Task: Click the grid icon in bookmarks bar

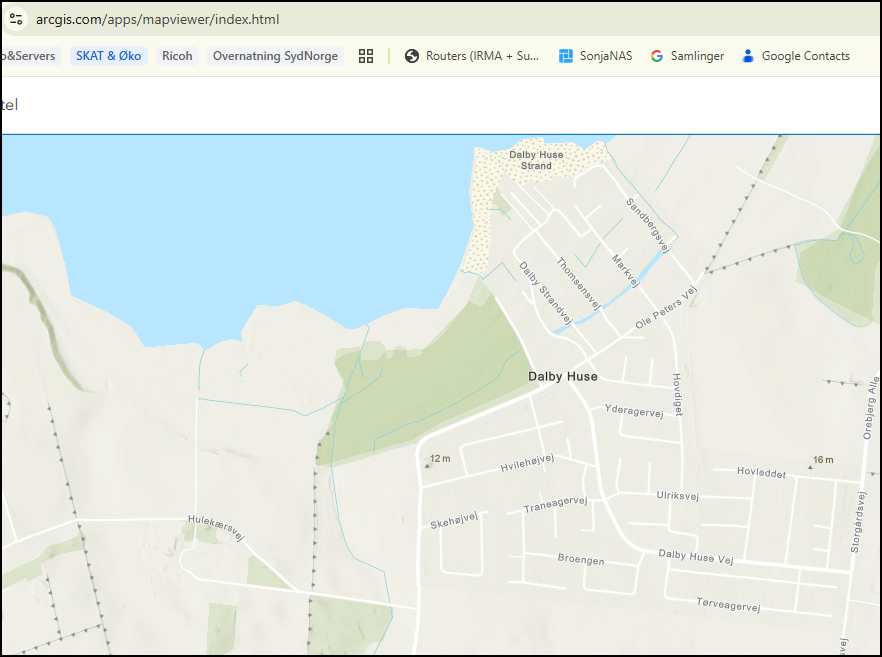Action: (366, 56)
